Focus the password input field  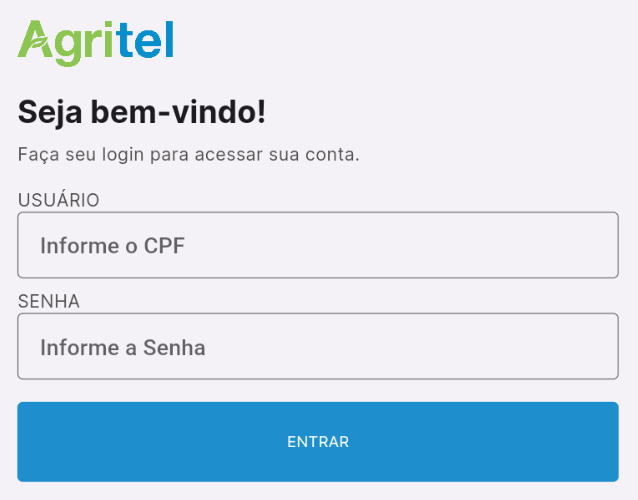point(318,346)
